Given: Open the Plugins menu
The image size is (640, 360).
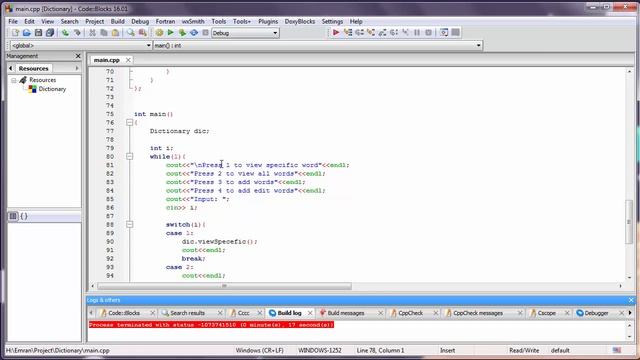Looking at the screenshot, I should pos(268,21).
